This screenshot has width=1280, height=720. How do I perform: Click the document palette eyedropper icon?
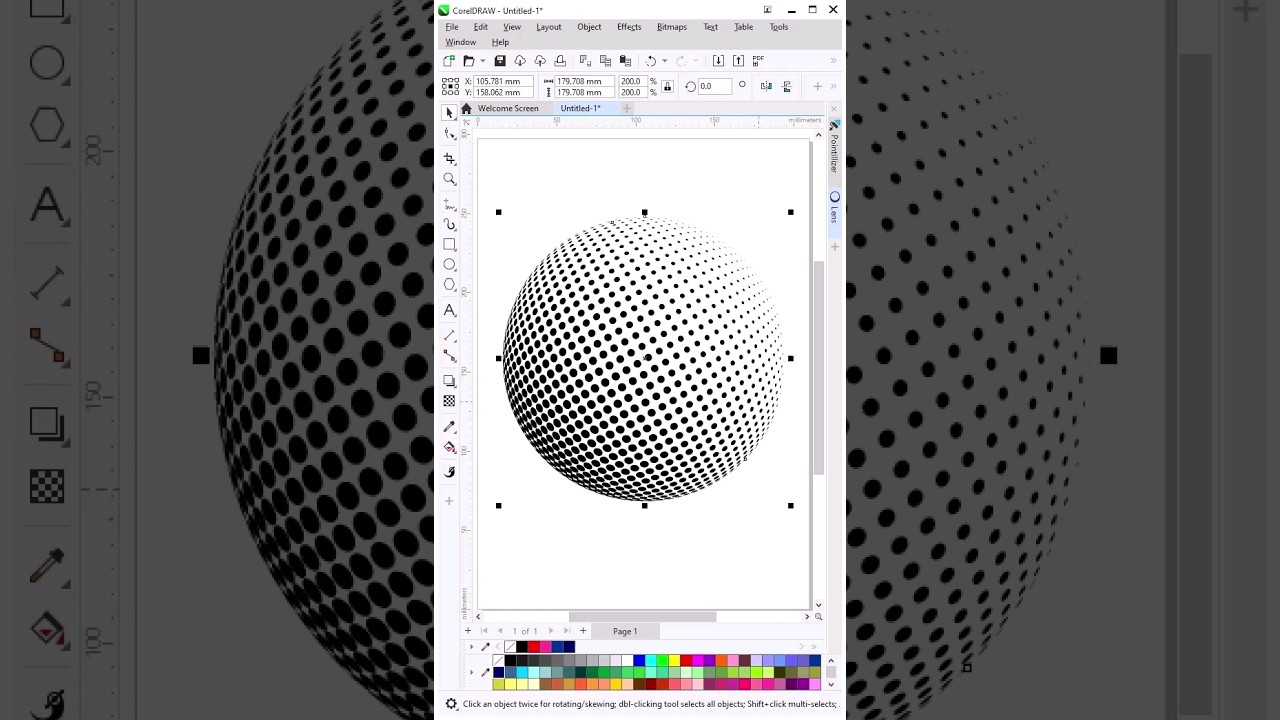click(486, 647)
